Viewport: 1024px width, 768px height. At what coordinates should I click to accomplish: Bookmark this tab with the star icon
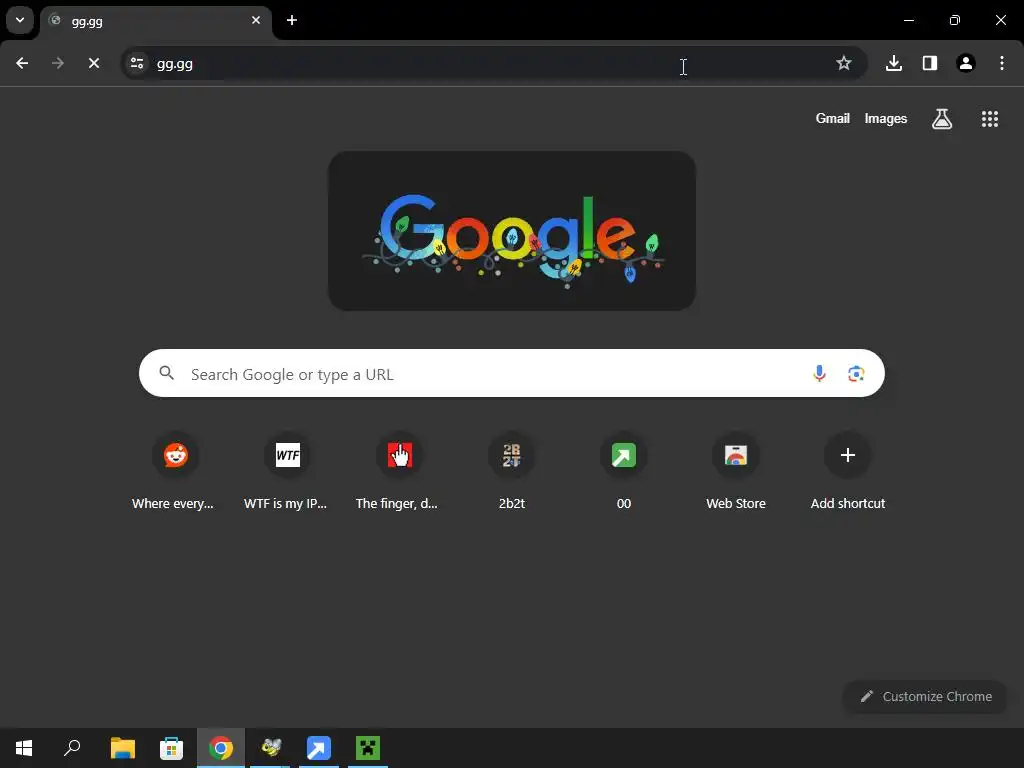[x=844, y=63]
